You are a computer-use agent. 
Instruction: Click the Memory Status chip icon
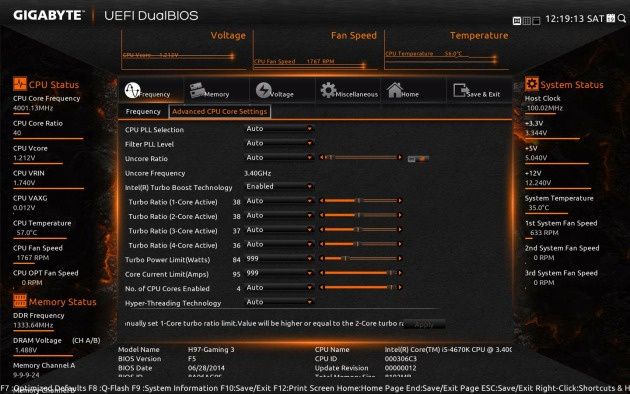coord(20,301)
